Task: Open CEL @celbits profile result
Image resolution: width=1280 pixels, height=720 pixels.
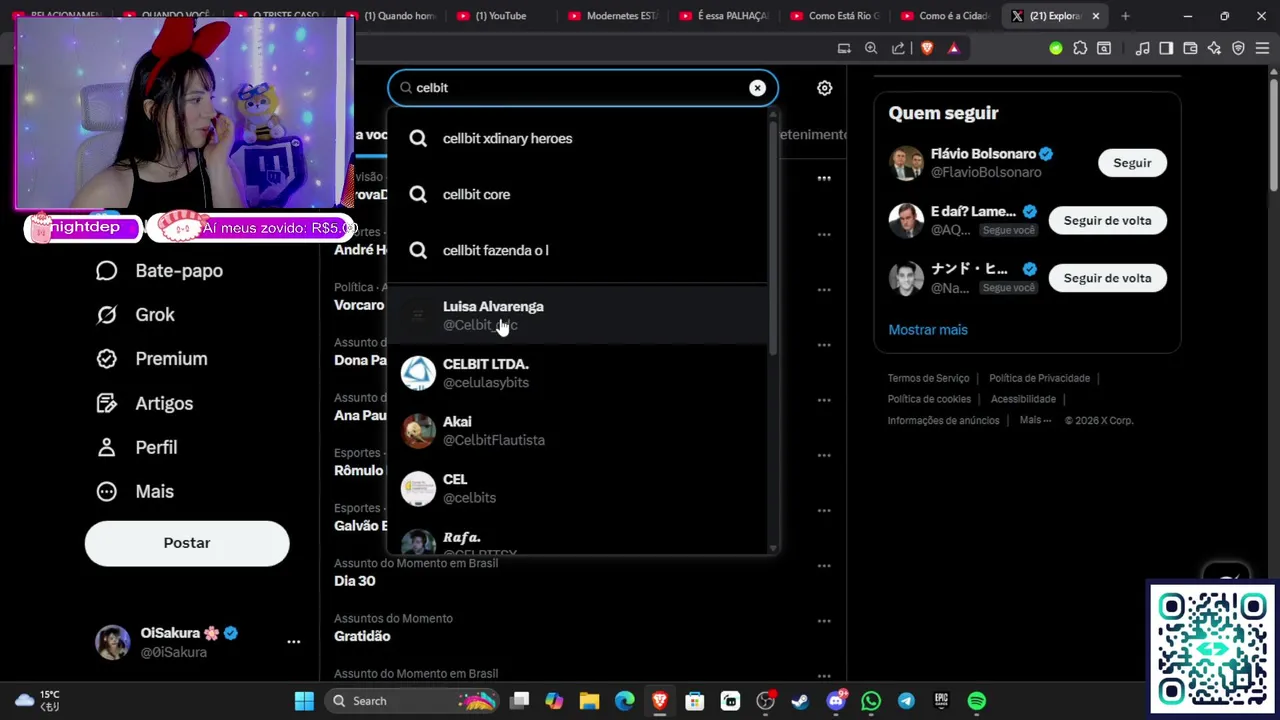Action: click(578, 488)
